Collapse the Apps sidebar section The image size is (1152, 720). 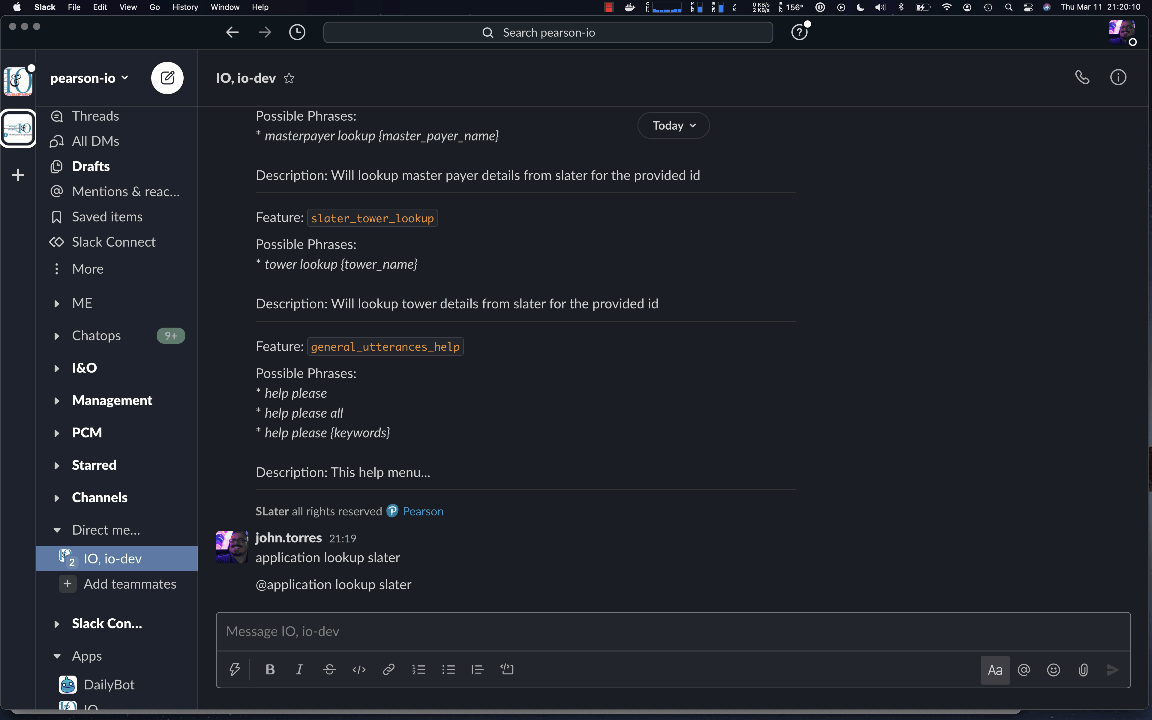57,656
